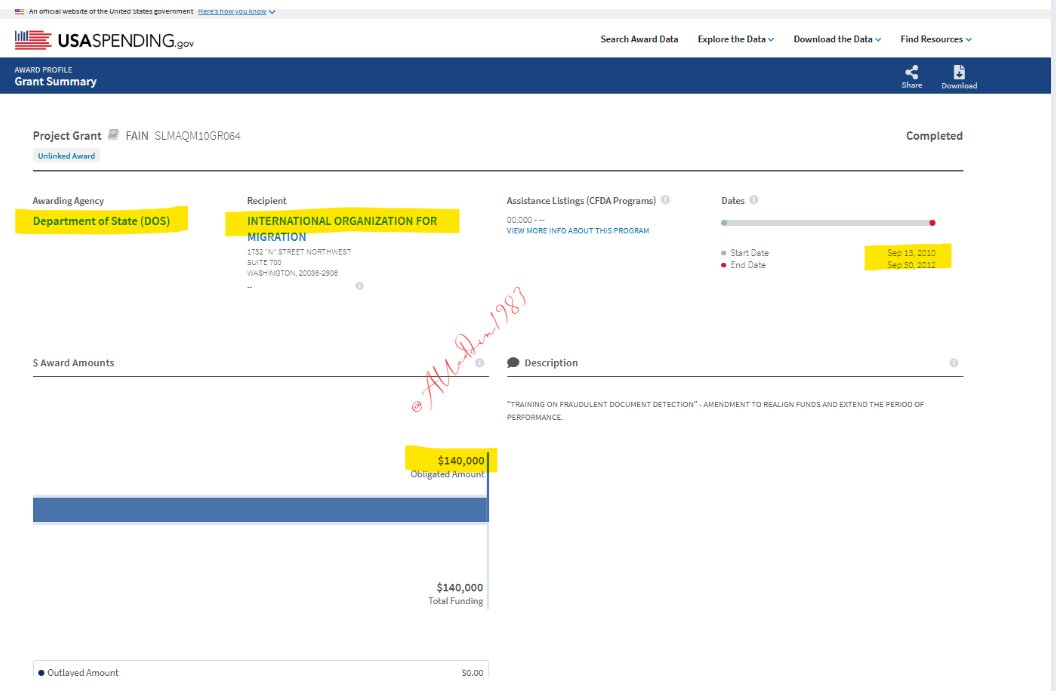Viewport: 1056px width, 691px height.
Task: Click the info icon below the recipient address
Action: [x=360, y=286]
